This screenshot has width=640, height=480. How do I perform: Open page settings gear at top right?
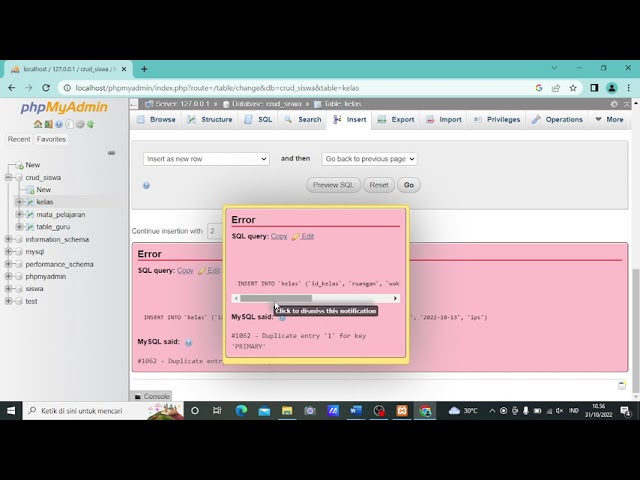(614, 104)
